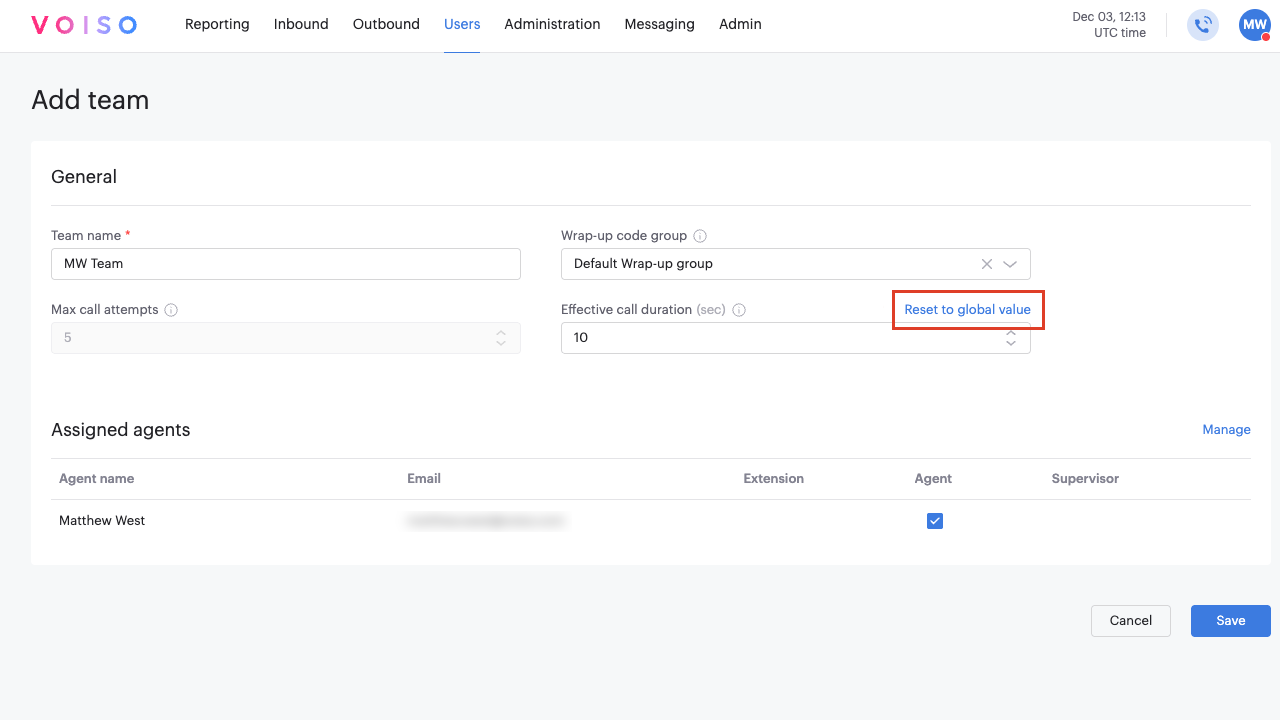
Task: Decrease Effective call duration with down arrow
Action: [x=1011, y=344]
